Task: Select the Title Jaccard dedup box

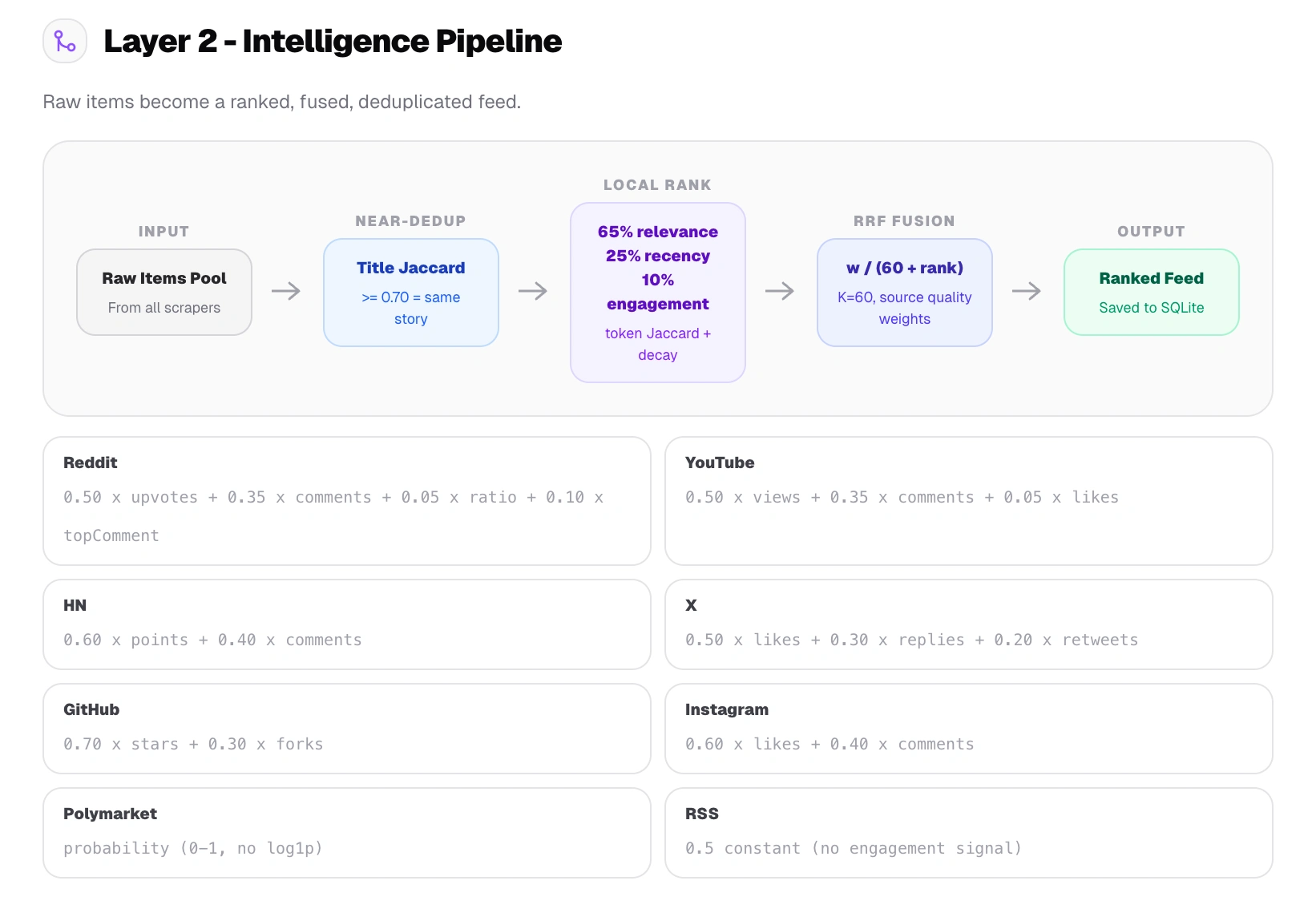Action: pyautogui.click(x=411, y=293)
